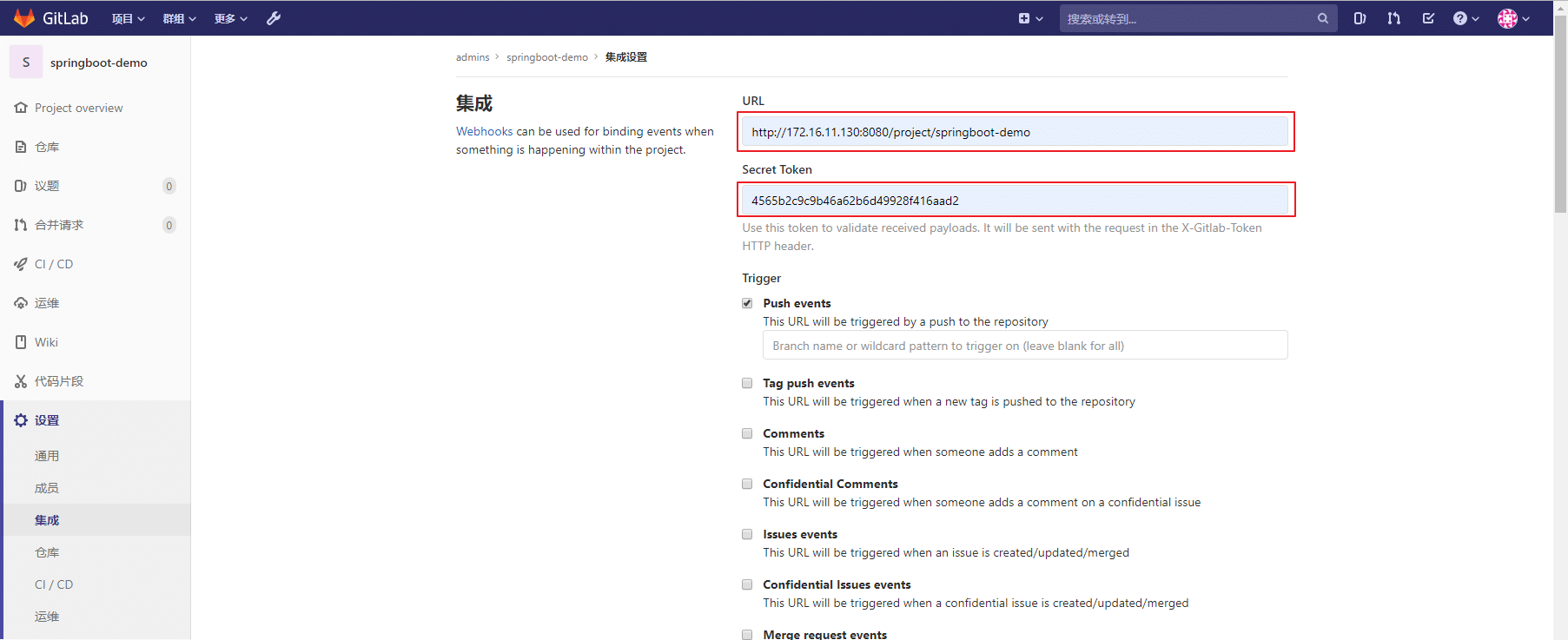This screenshot has width=1568, height=640.
Task: Open the admin area wrench icon
Action: click(x=274, y=18)
